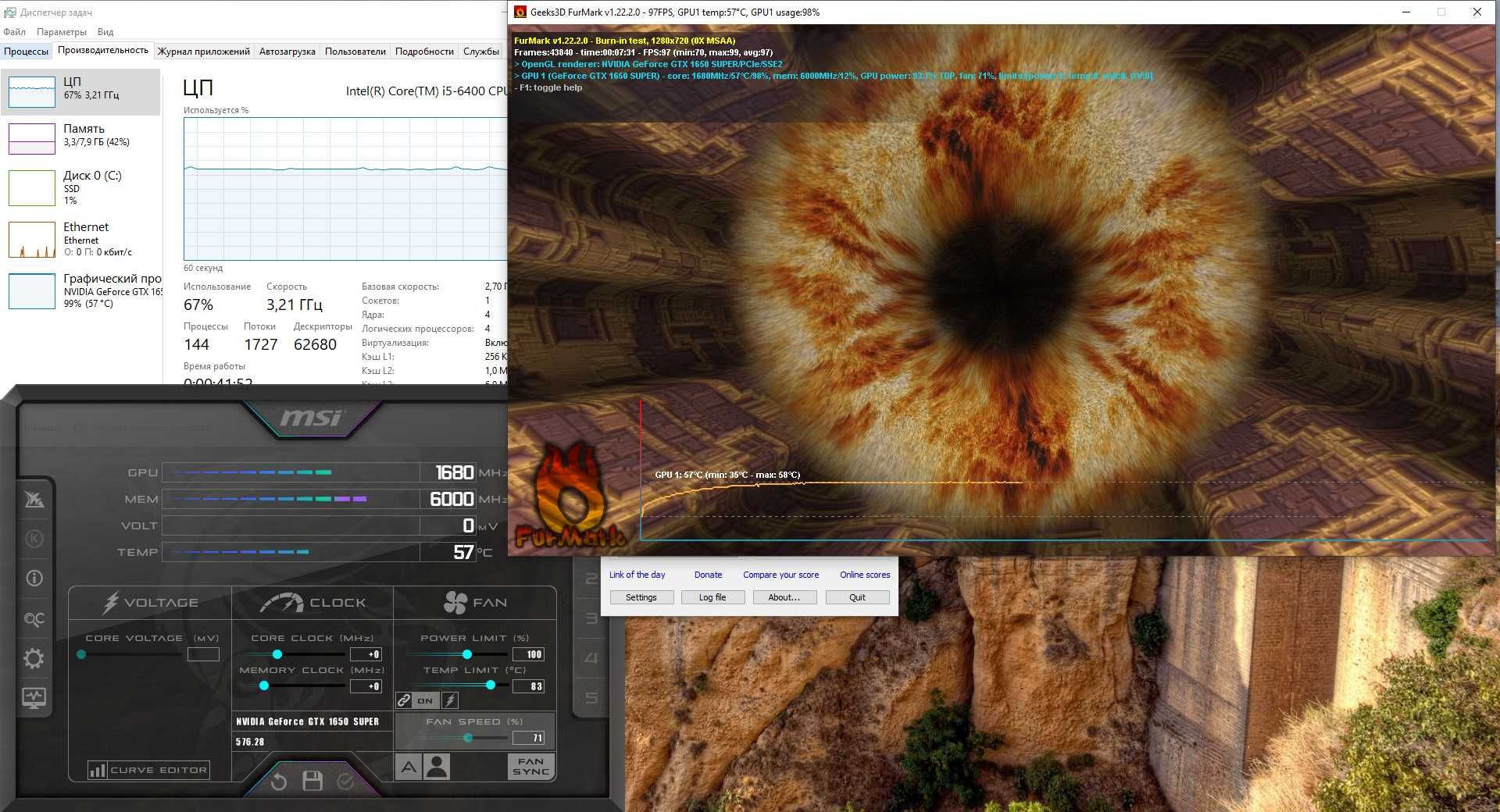Switch to the Автозагрузка tab
The image size is (1500, 812).
pyautogui.click(x=287, y=52)
